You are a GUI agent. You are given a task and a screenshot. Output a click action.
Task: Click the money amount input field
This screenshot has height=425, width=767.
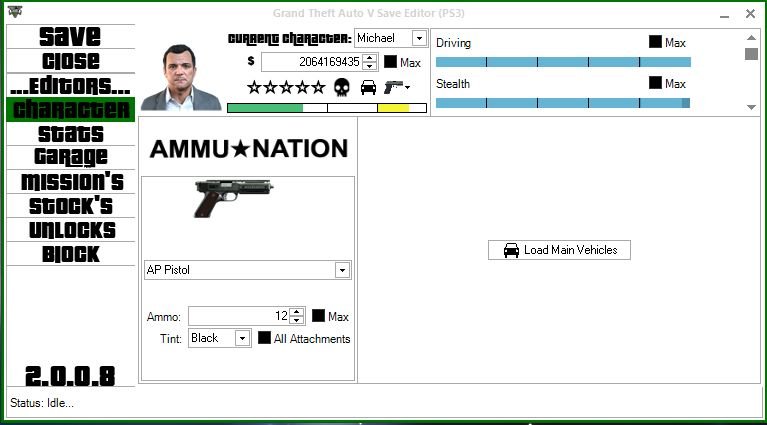click(313, 62)
